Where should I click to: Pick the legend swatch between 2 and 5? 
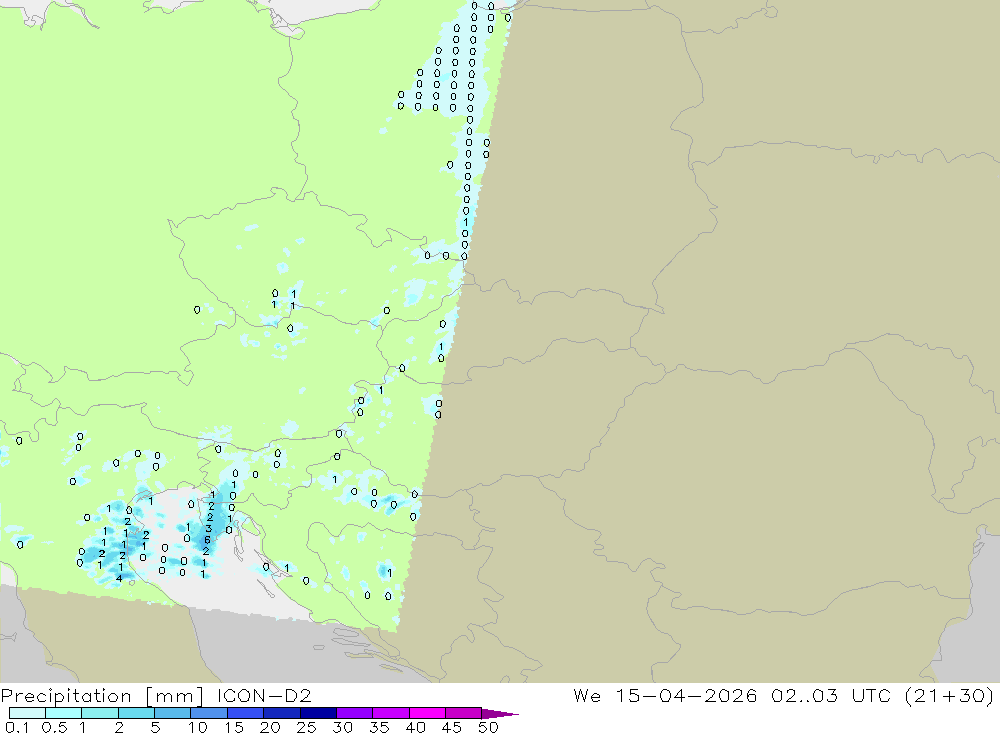tap(136, 713)
